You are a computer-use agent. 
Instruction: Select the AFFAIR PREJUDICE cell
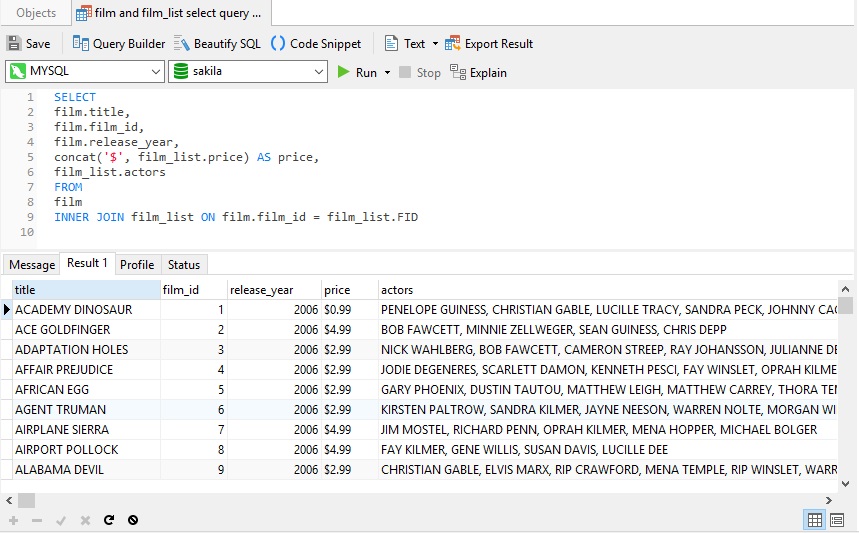coord(86,370)
